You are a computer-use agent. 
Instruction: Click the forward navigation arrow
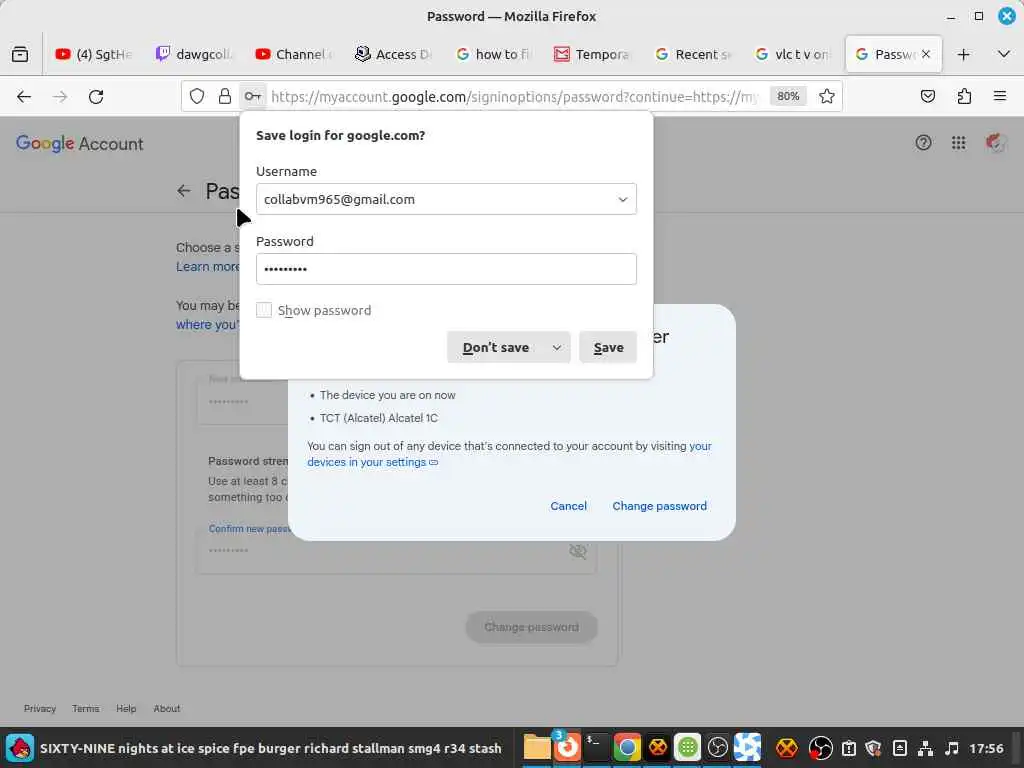click(x=60, y=97)
